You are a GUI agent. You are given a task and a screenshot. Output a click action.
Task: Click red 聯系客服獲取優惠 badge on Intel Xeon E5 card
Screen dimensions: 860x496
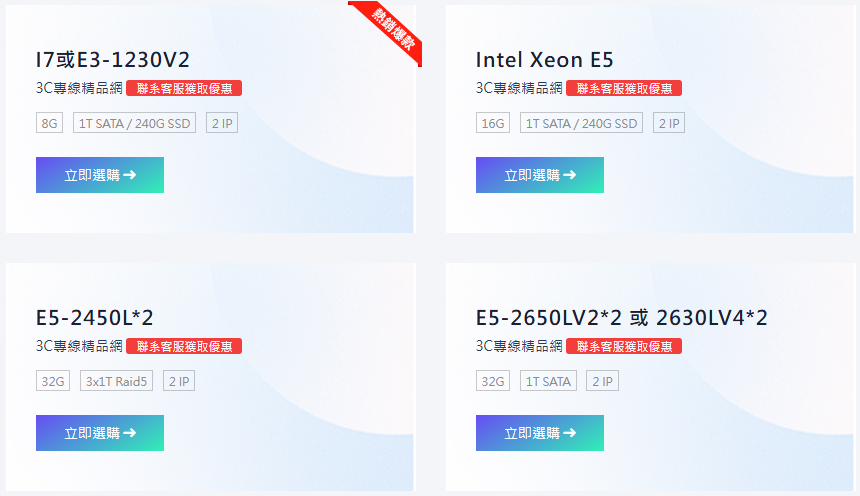click(x=624, y=88)
